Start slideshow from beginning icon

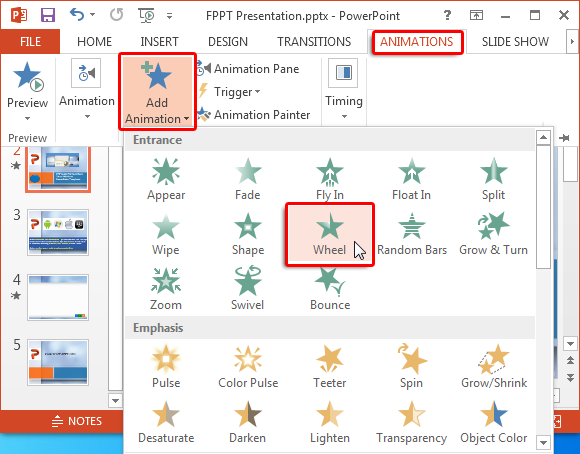coord(146,15)
